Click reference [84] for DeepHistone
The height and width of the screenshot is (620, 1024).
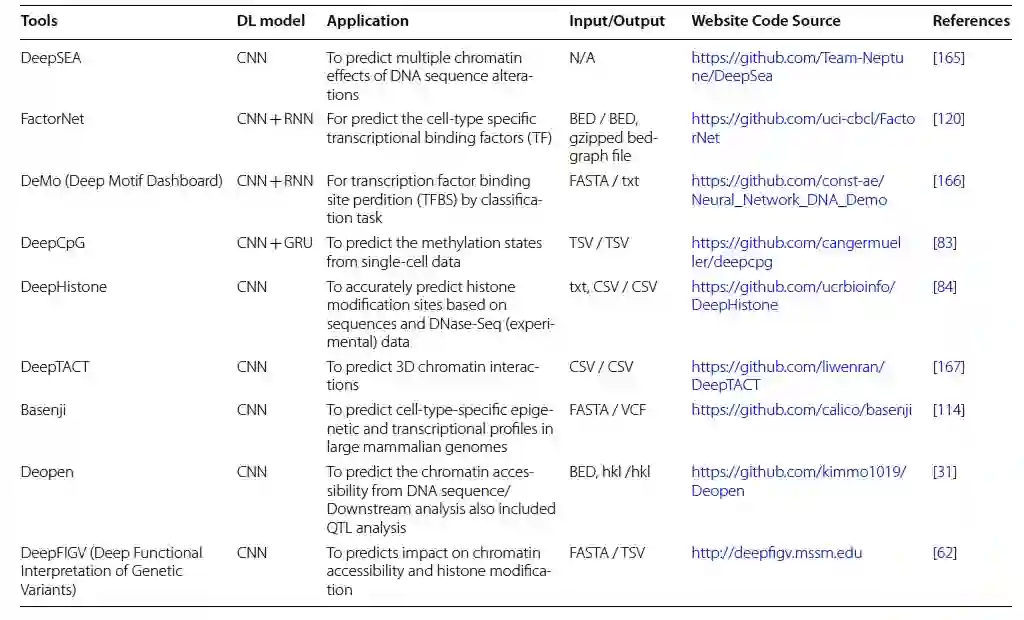(x=944, y=287)
